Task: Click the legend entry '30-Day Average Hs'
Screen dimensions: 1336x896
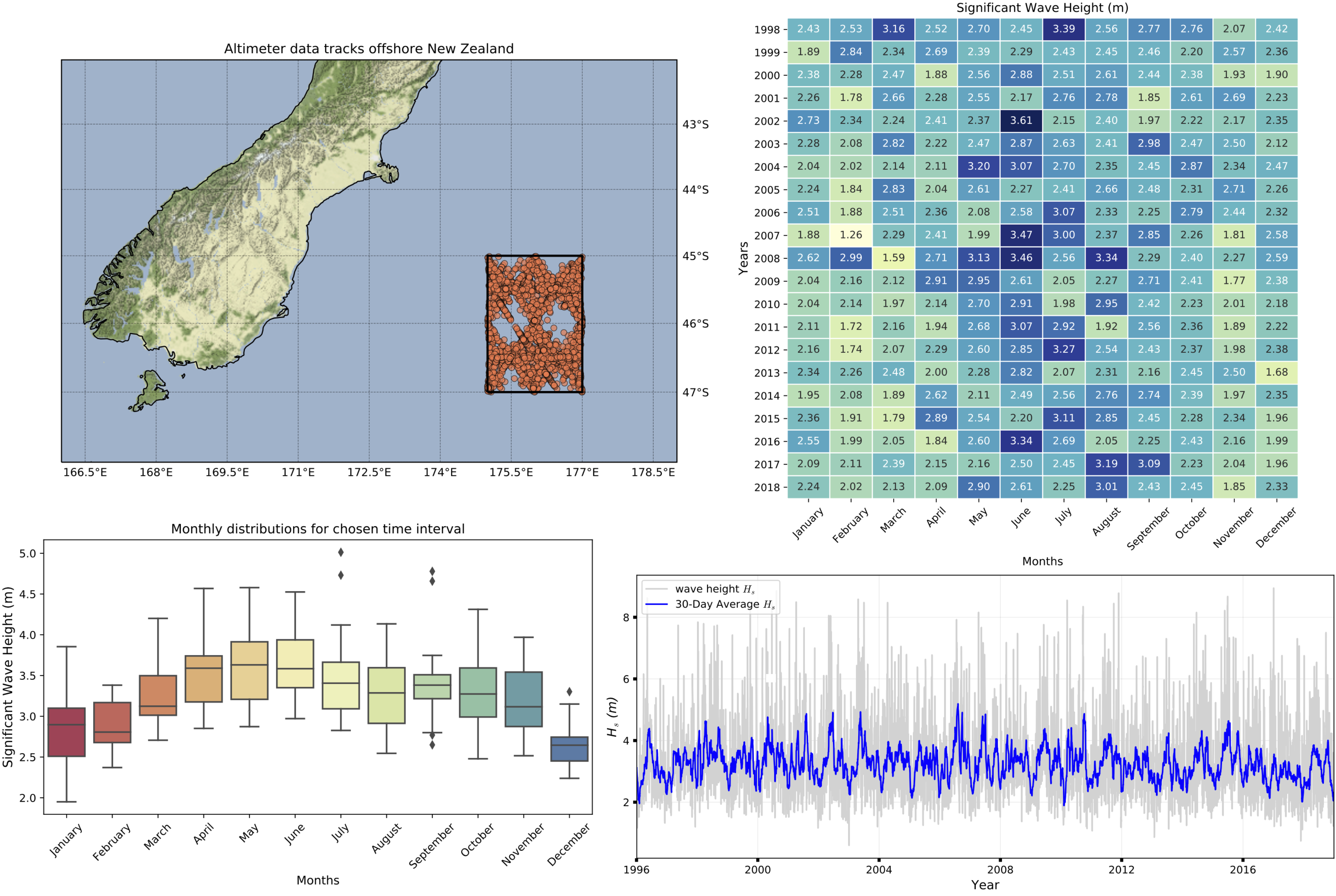Action: point(725,605)
